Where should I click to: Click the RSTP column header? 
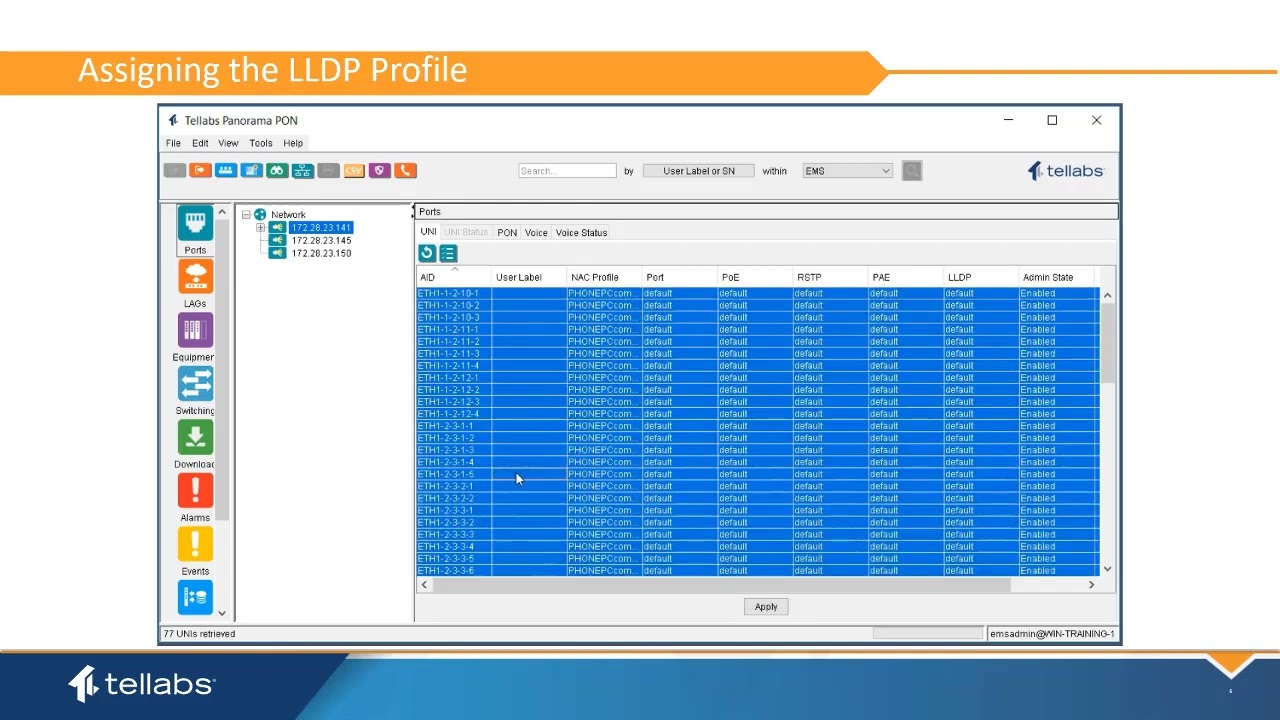tap(830, 277)
